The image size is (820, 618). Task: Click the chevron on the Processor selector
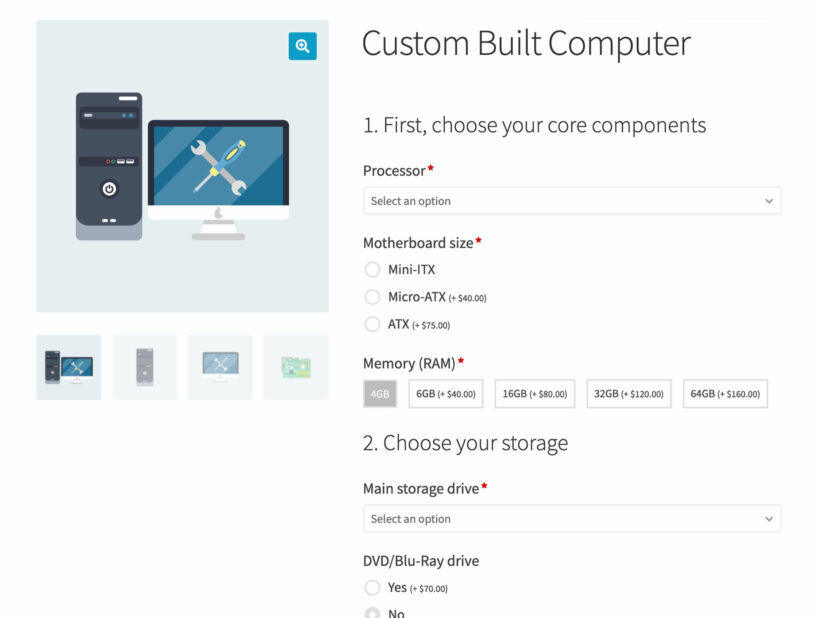tap(769, 201)
